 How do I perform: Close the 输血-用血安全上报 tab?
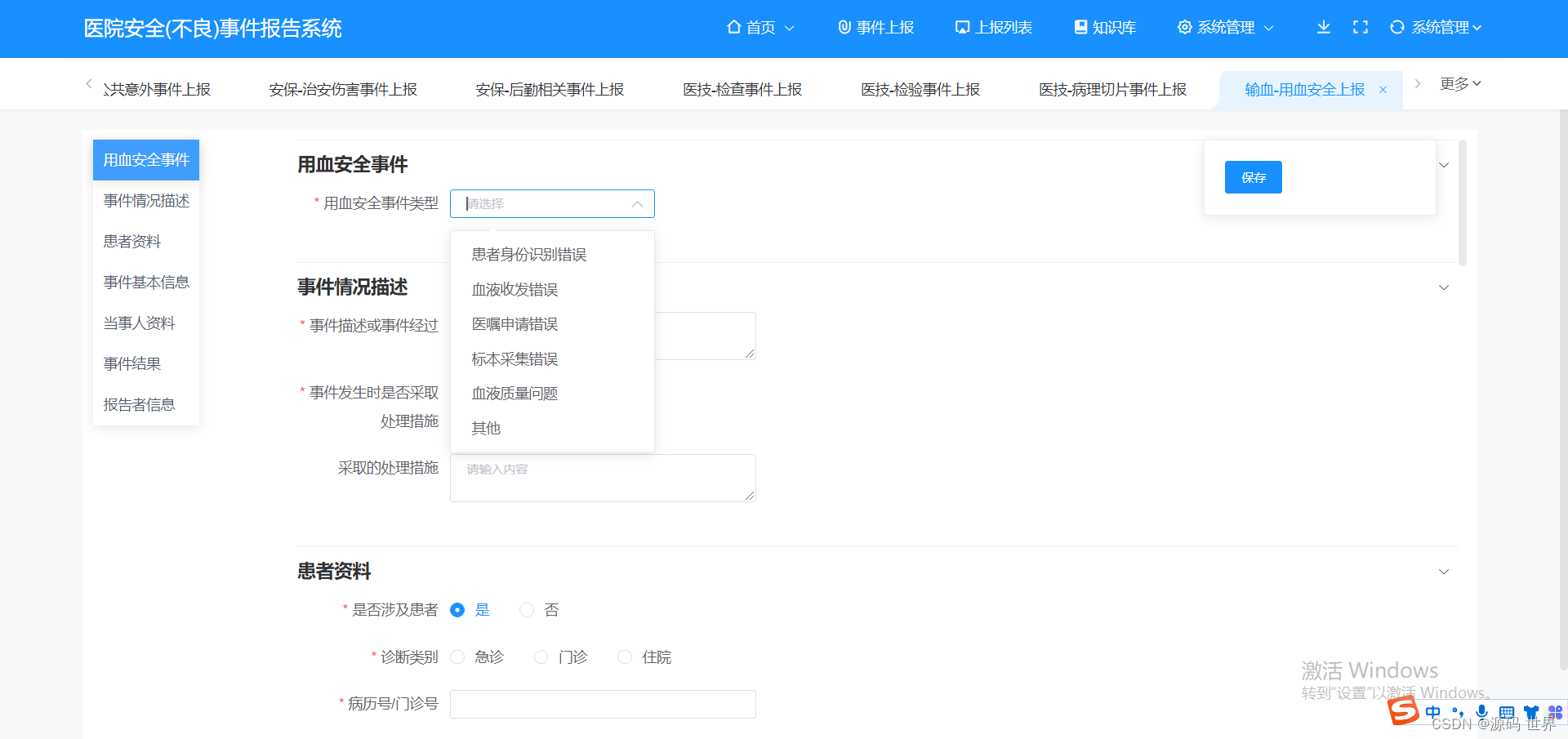[x=1383, y=90]
